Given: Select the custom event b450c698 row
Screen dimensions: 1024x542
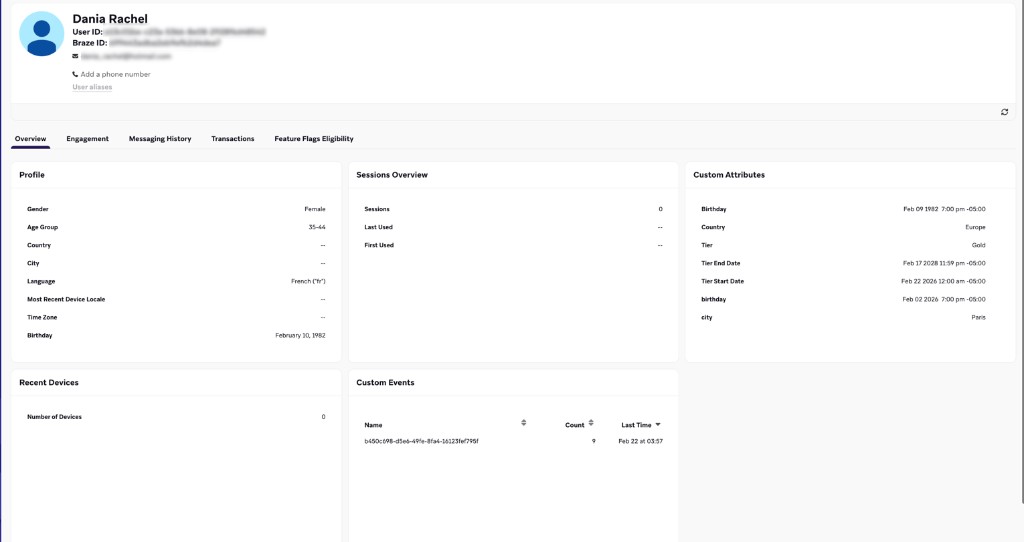Looking at the screenshot, I should 421,441.
